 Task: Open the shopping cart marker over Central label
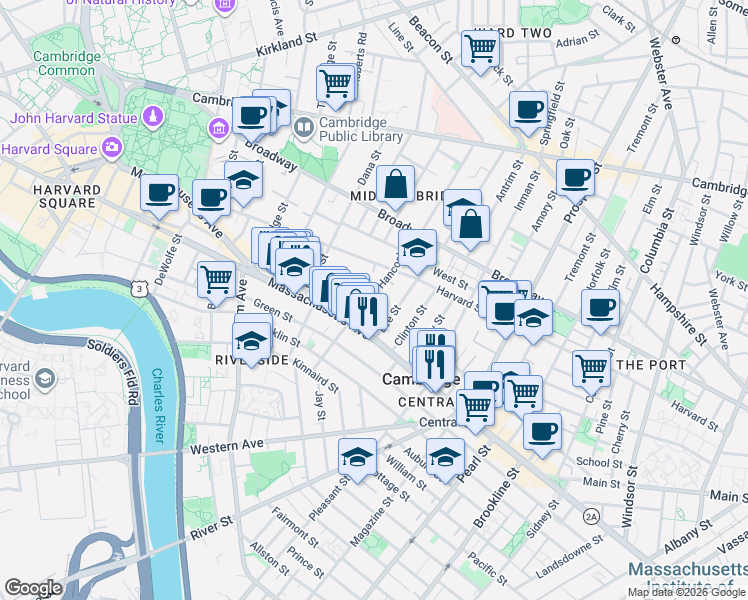pos(475,410)
